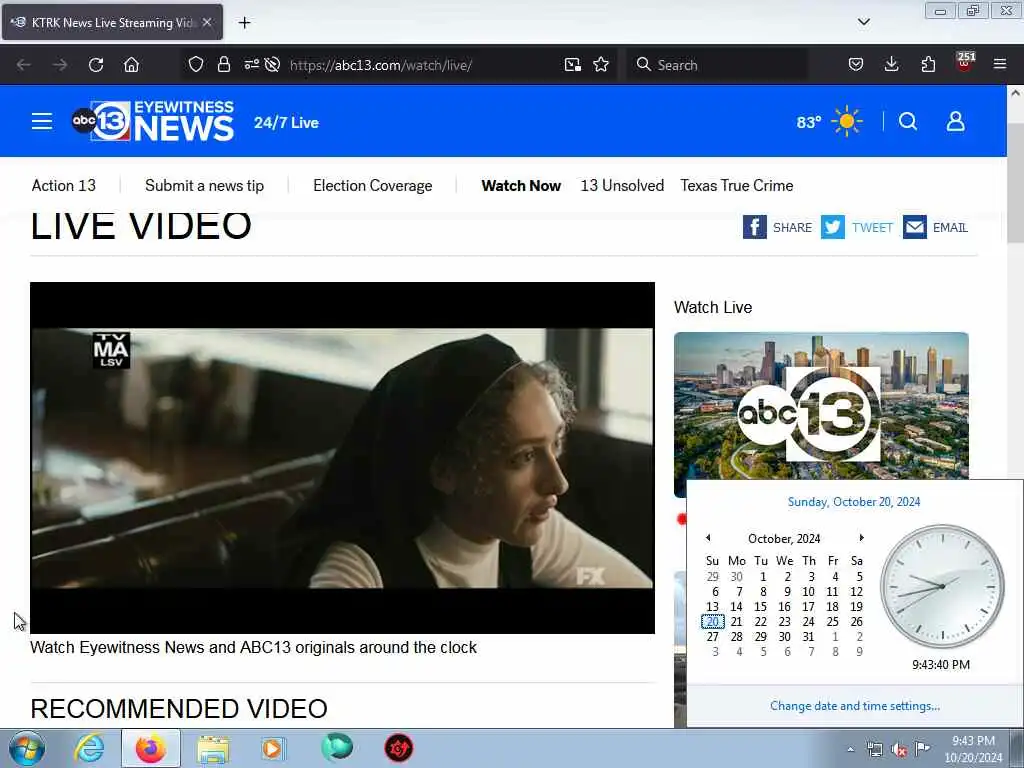
Task: Click the back navigation arrow
Action: click(x=24, y=65)
